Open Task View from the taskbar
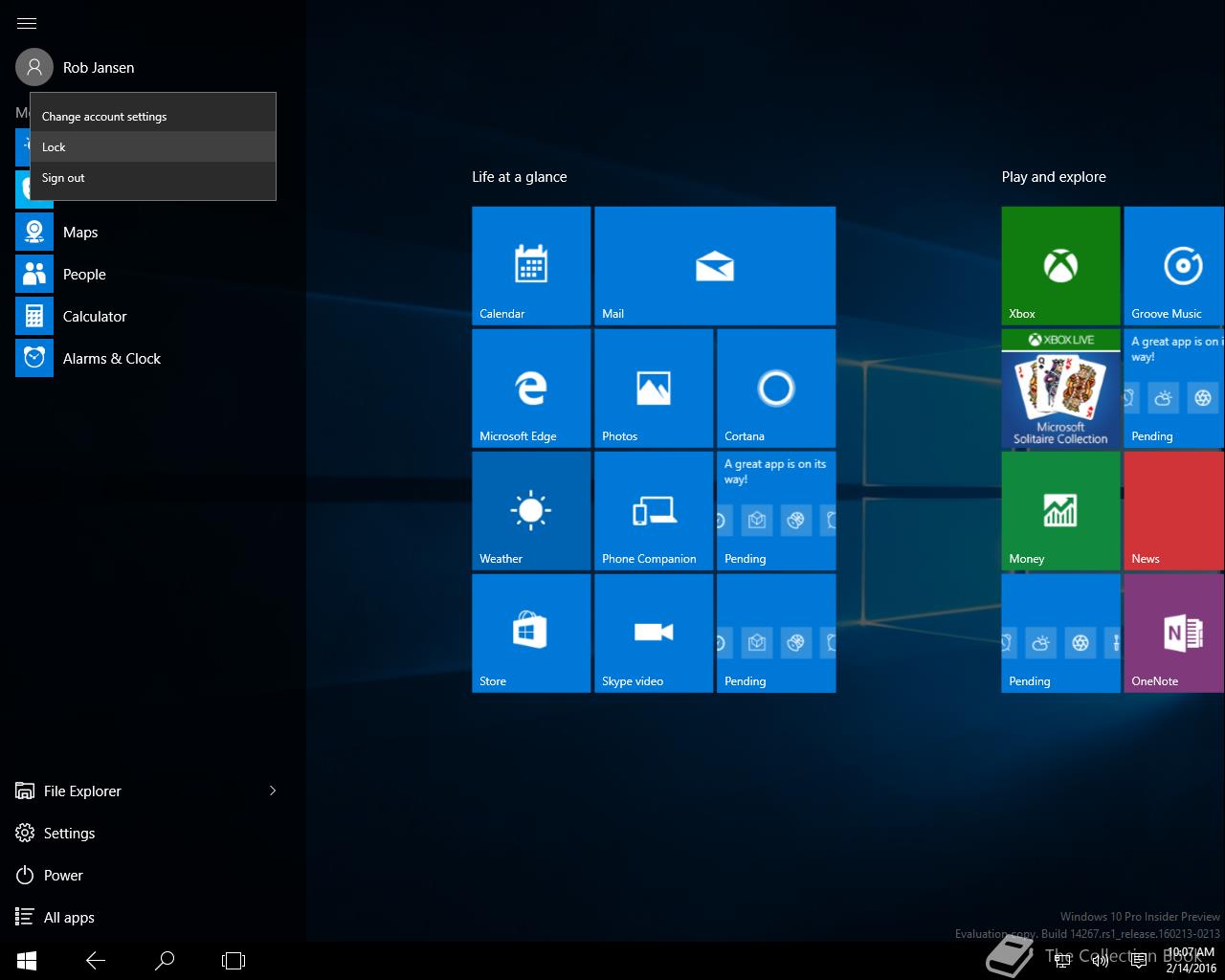The image size is (1225, 980). [234, 960]
